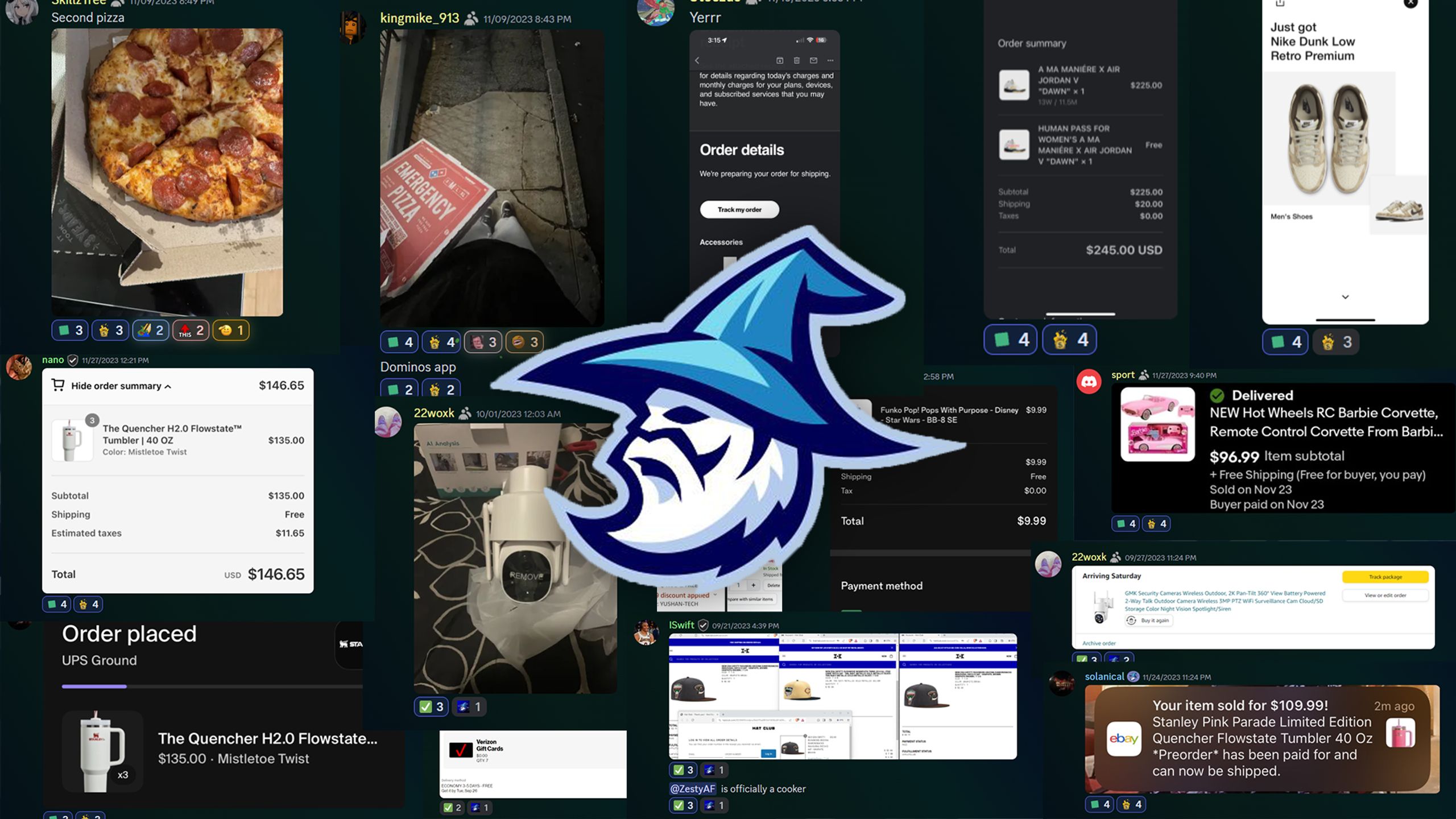Open the GMK Security Cameras product link
Screen dimensions: 1456x819
(1225, 601)
